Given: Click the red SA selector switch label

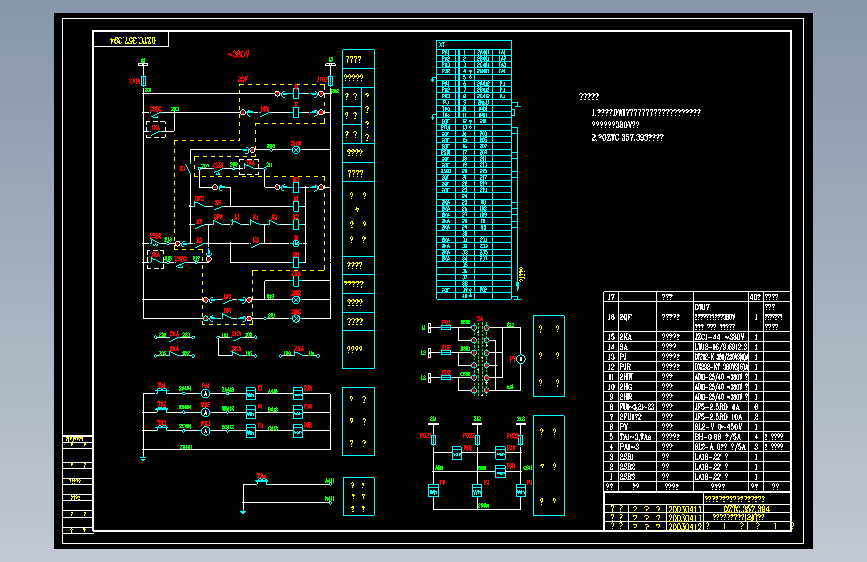Looking at the screenshot, I should point(479,319).
